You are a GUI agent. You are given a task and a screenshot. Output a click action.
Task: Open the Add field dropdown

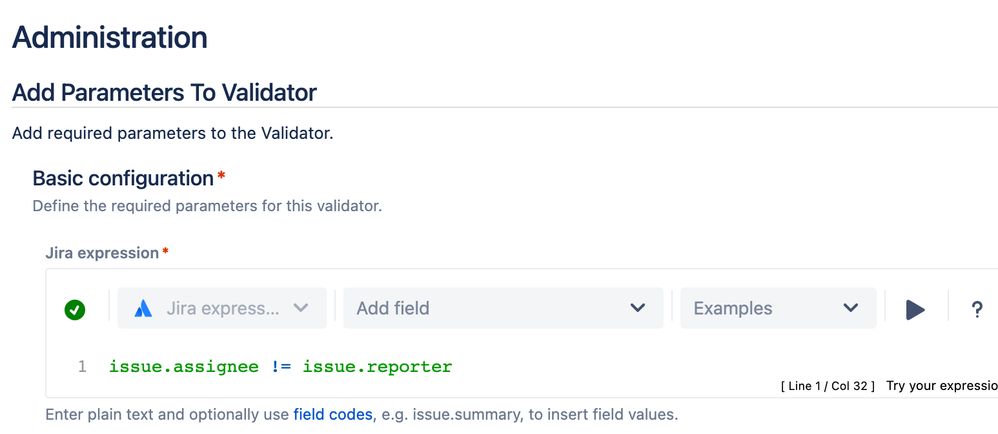[x=503, y=309]
